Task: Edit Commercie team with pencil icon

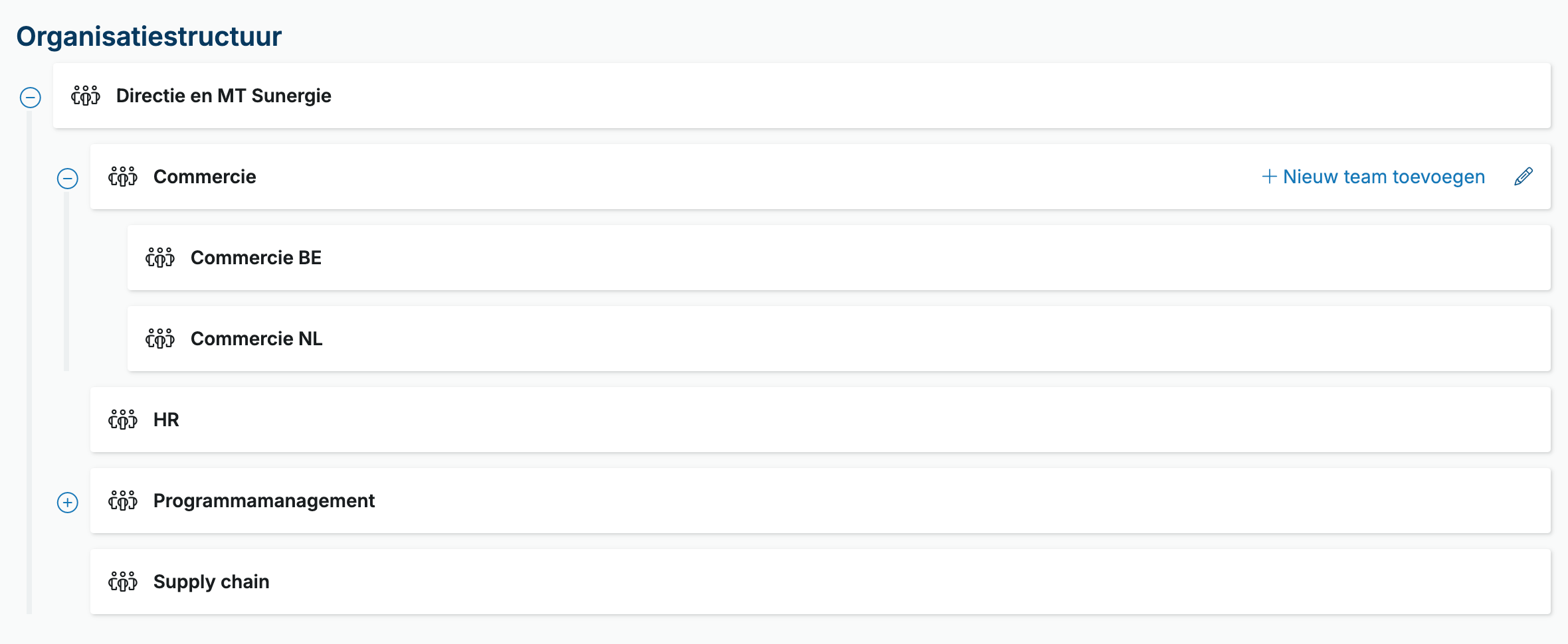Action: 1523,177
